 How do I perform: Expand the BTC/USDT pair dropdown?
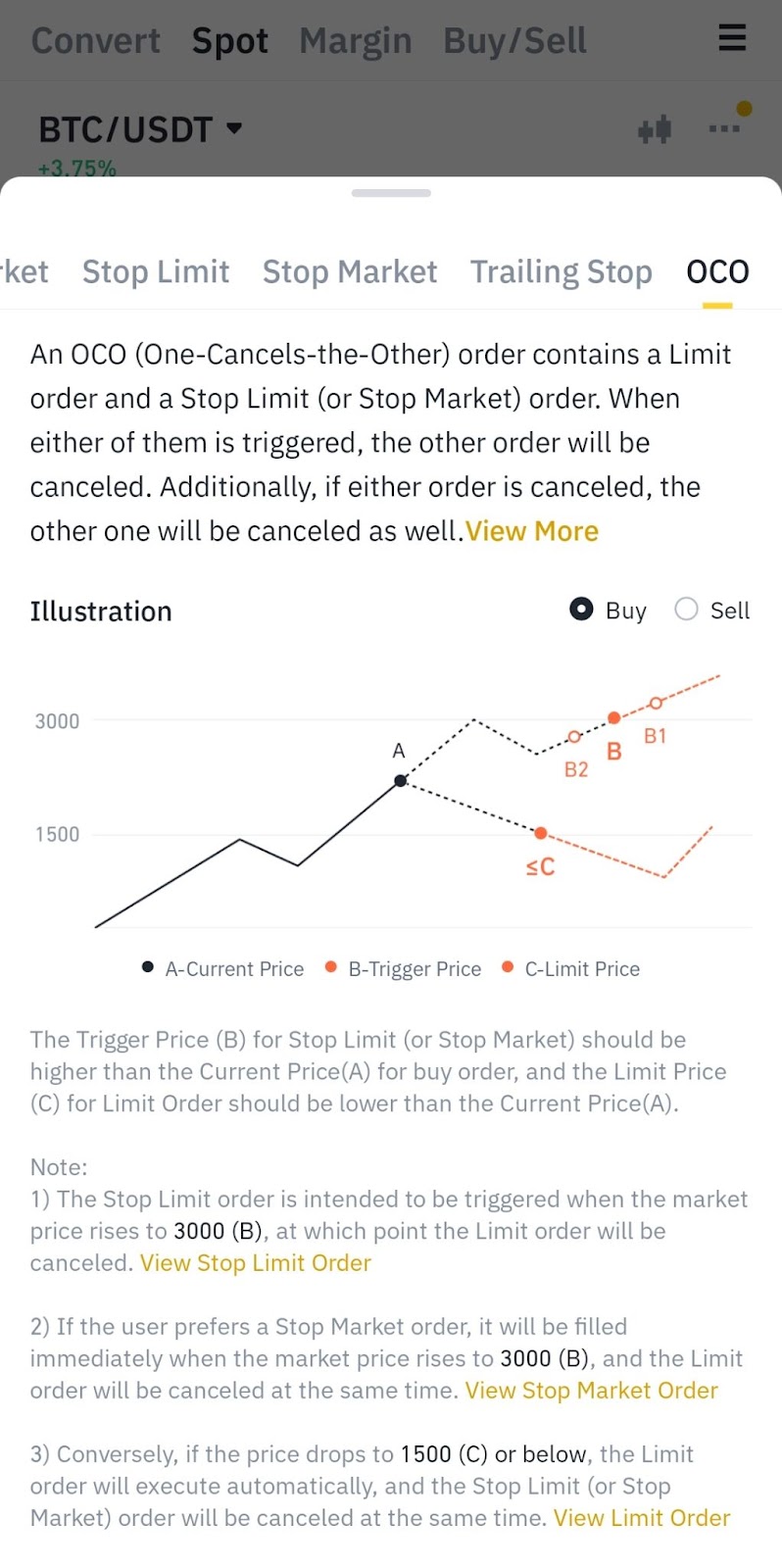pyautogui.click(x=234, y=128)
